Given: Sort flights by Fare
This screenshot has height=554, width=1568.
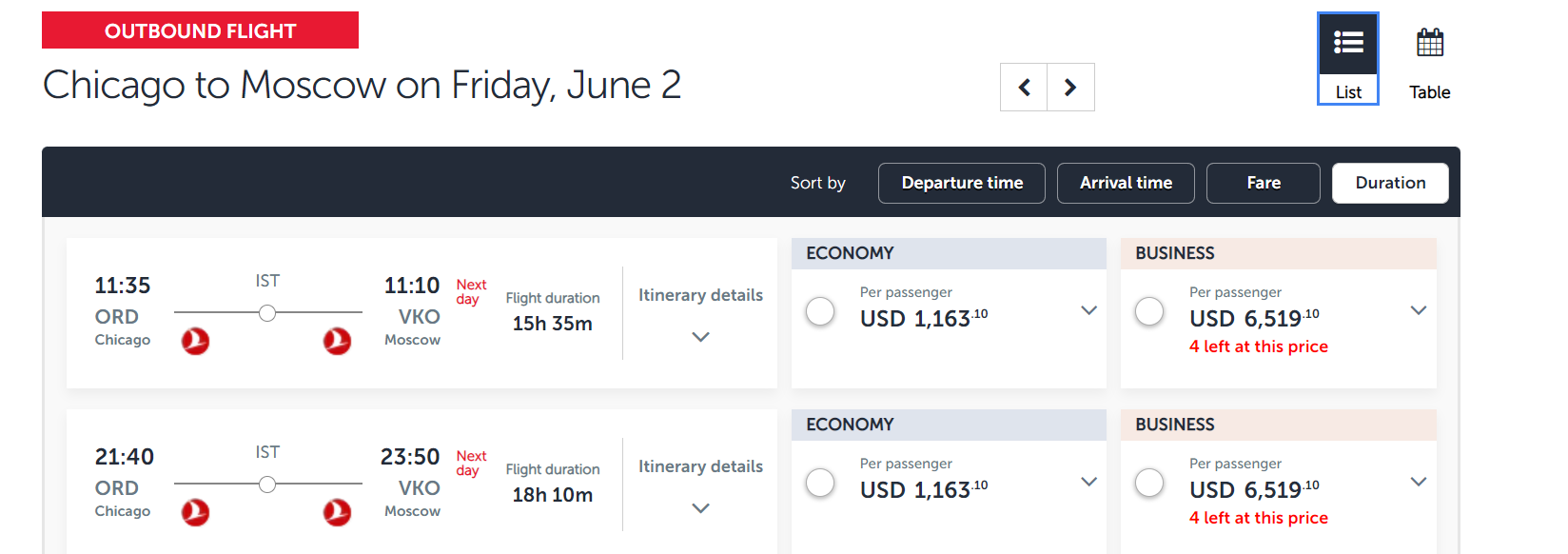Looking at the screenshot, I should coord(1264,183).
